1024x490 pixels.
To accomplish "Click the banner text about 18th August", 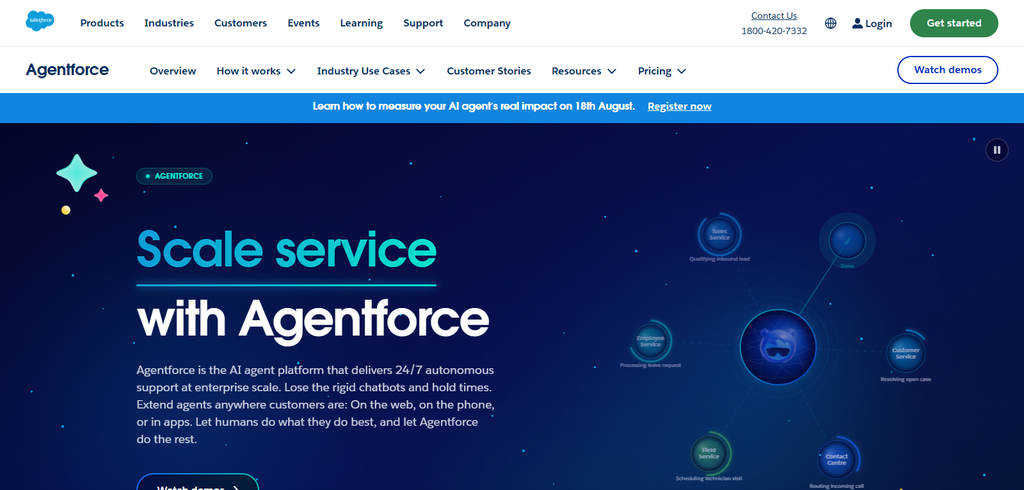I will tap(473, 106).
